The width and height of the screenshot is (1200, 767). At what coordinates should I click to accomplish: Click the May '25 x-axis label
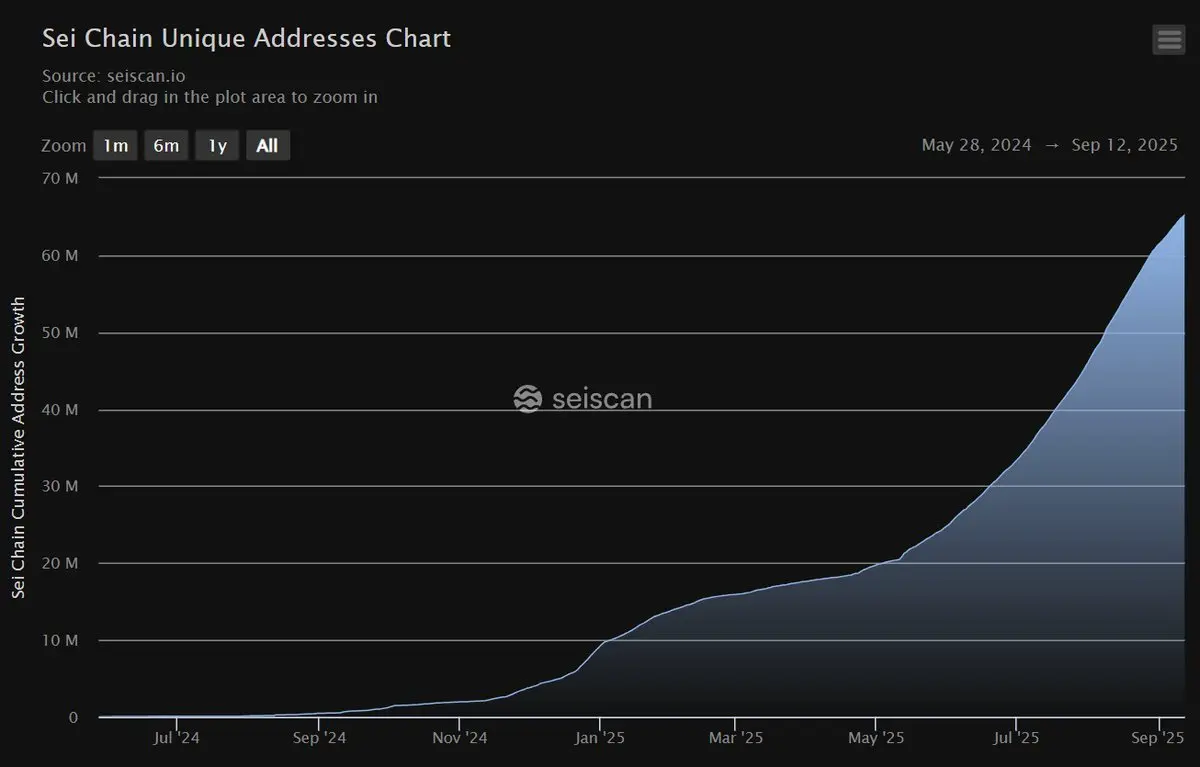[x=875, y=739]
